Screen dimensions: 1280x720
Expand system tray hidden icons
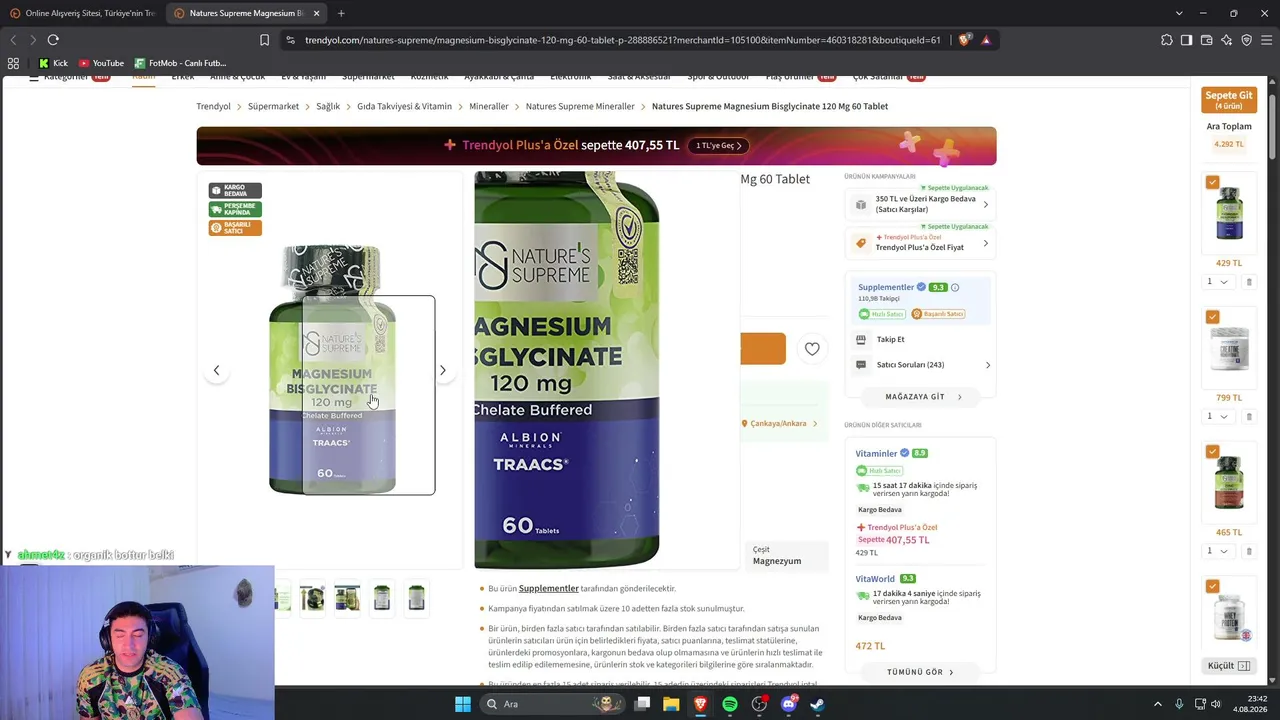tap(1158, 704)
